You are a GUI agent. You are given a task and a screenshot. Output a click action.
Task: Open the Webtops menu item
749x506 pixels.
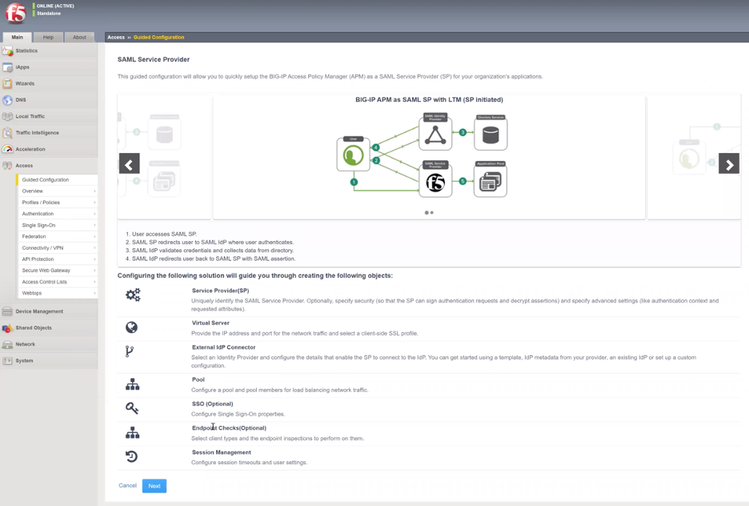[x=57, y=293]
